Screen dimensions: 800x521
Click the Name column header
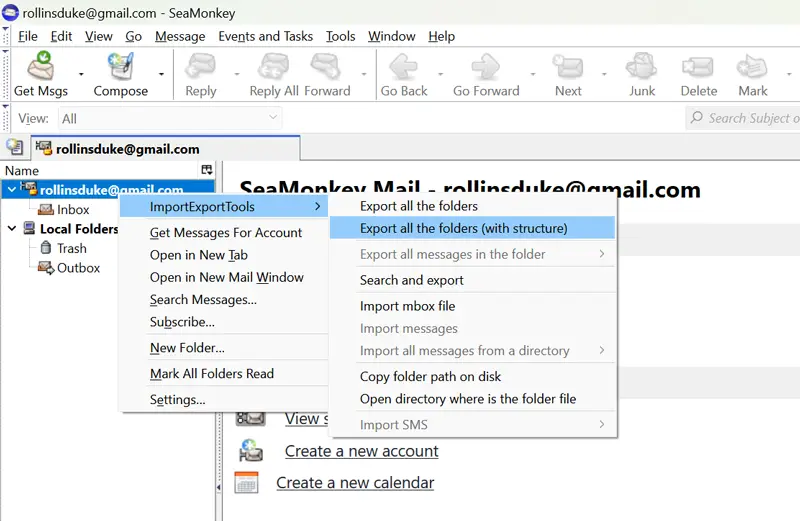click(101, 170)
